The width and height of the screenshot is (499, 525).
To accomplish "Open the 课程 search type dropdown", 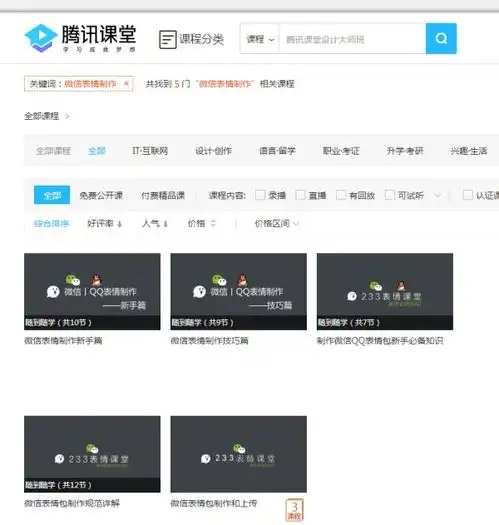I will [260, 39].
